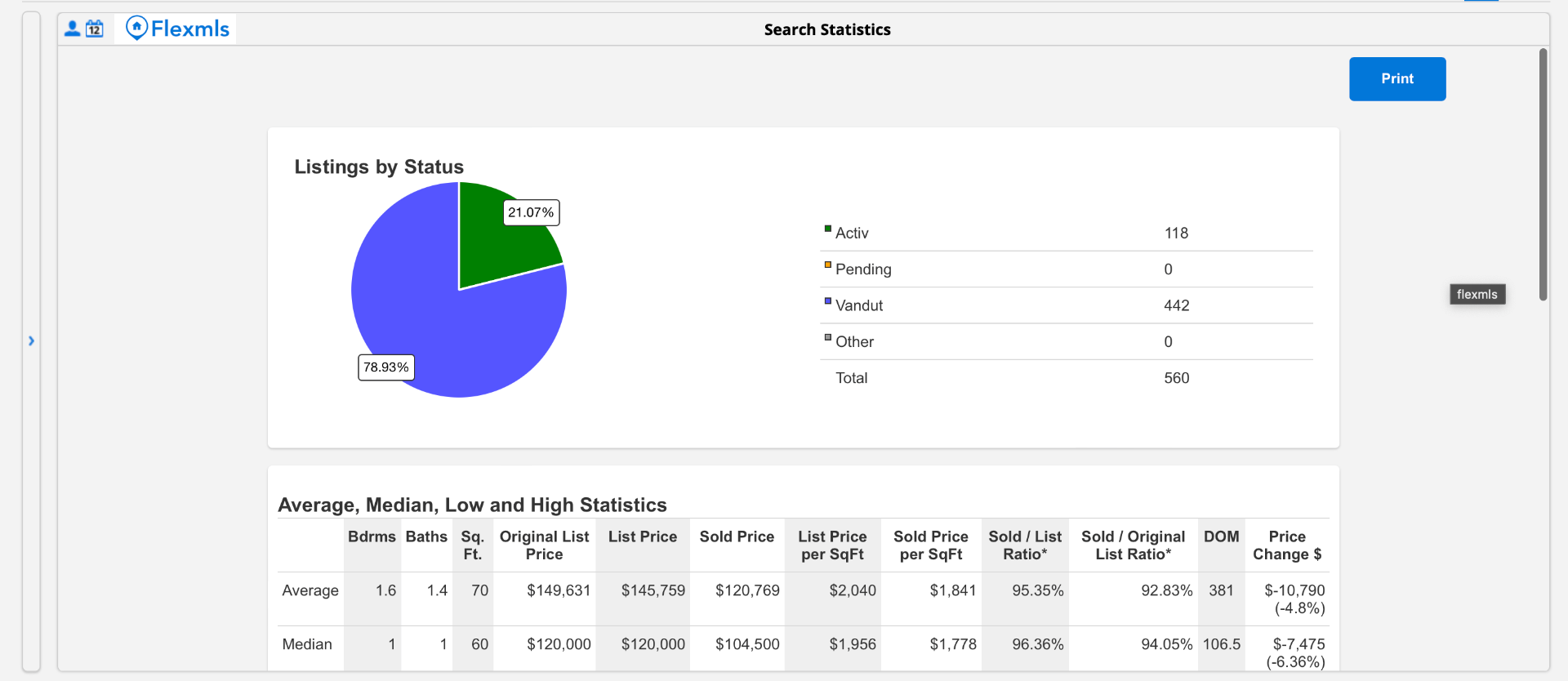This screenshot has height=681, width=1568.
Task: Click the median DOM value 106.5
Action: click(1222, 644)
